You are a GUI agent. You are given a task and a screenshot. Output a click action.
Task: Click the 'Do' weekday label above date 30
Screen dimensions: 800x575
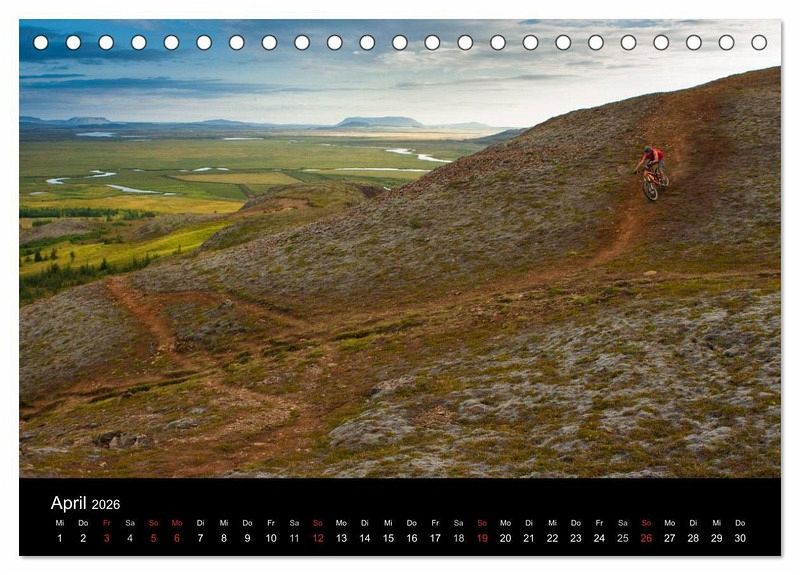tap(740, 523)
